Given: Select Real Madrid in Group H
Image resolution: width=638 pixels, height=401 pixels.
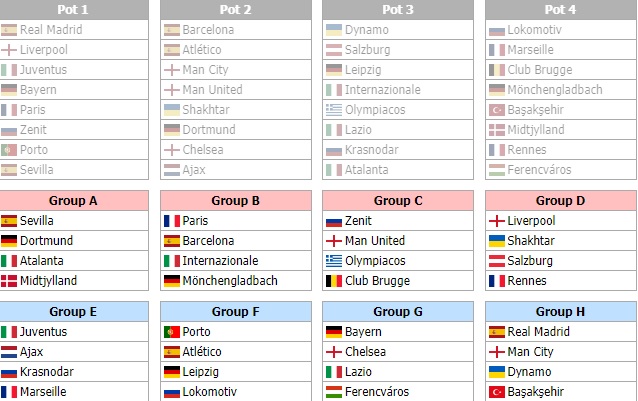Looking at the screenshot, I should click(538, 332).
